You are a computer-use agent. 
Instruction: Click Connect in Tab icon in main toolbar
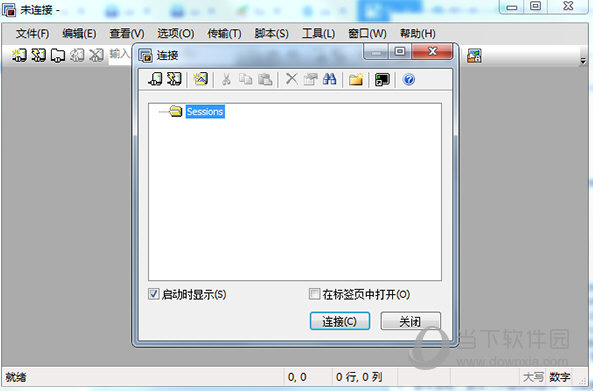tap(58, 55)
